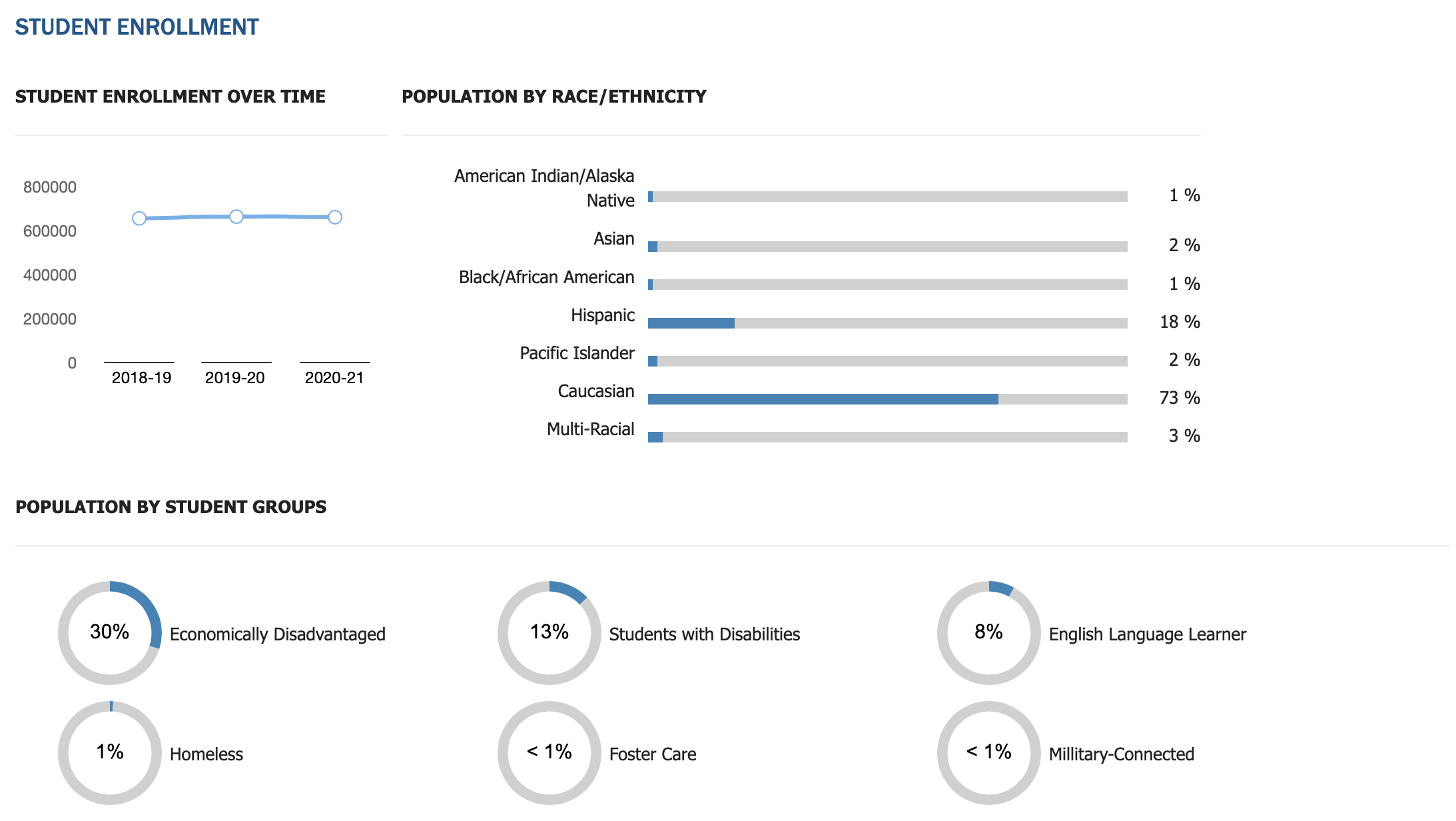Click the Student Enrollment heading
The width and height of the screenshot is (1456, 821).
click(x=137, y=27)
